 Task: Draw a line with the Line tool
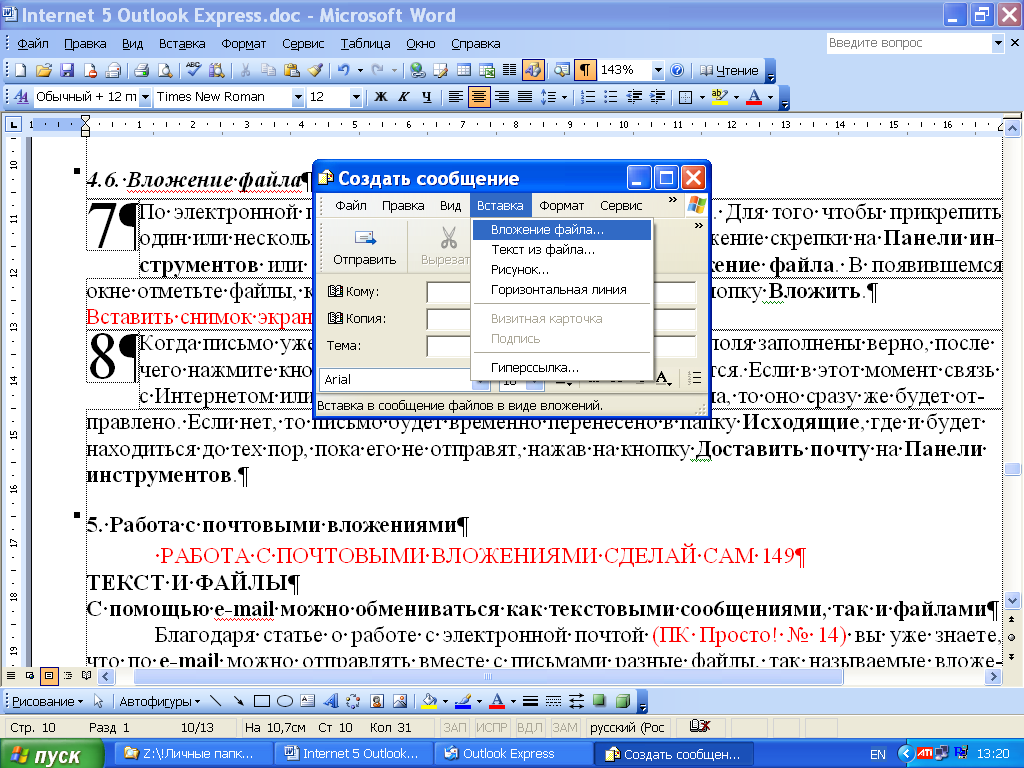tap(216, 702)
